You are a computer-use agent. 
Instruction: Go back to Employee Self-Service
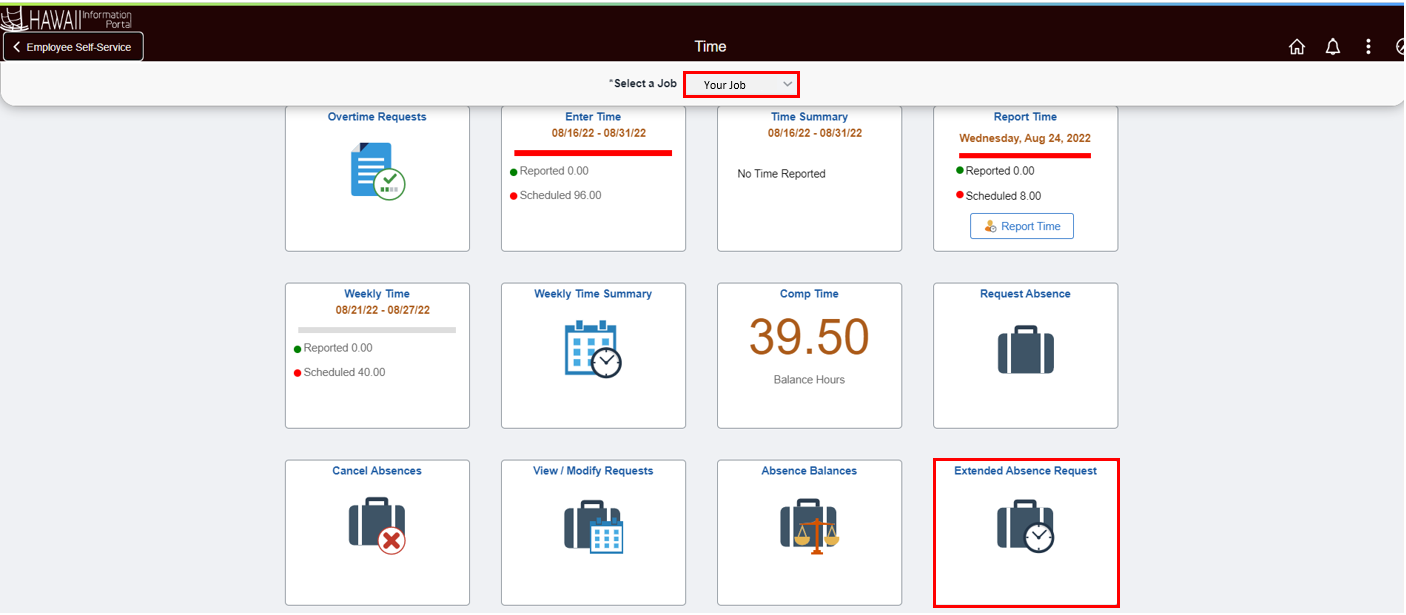pos(73,47)
